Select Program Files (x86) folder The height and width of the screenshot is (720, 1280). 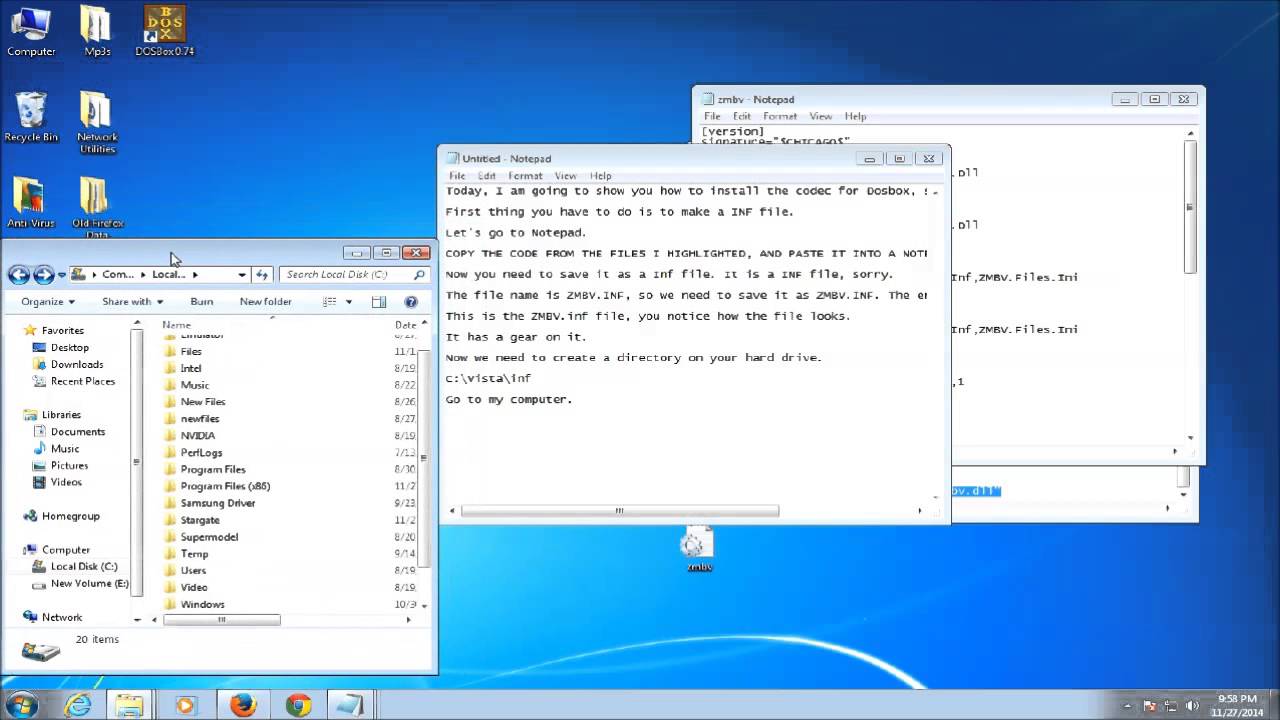point(225,486)
